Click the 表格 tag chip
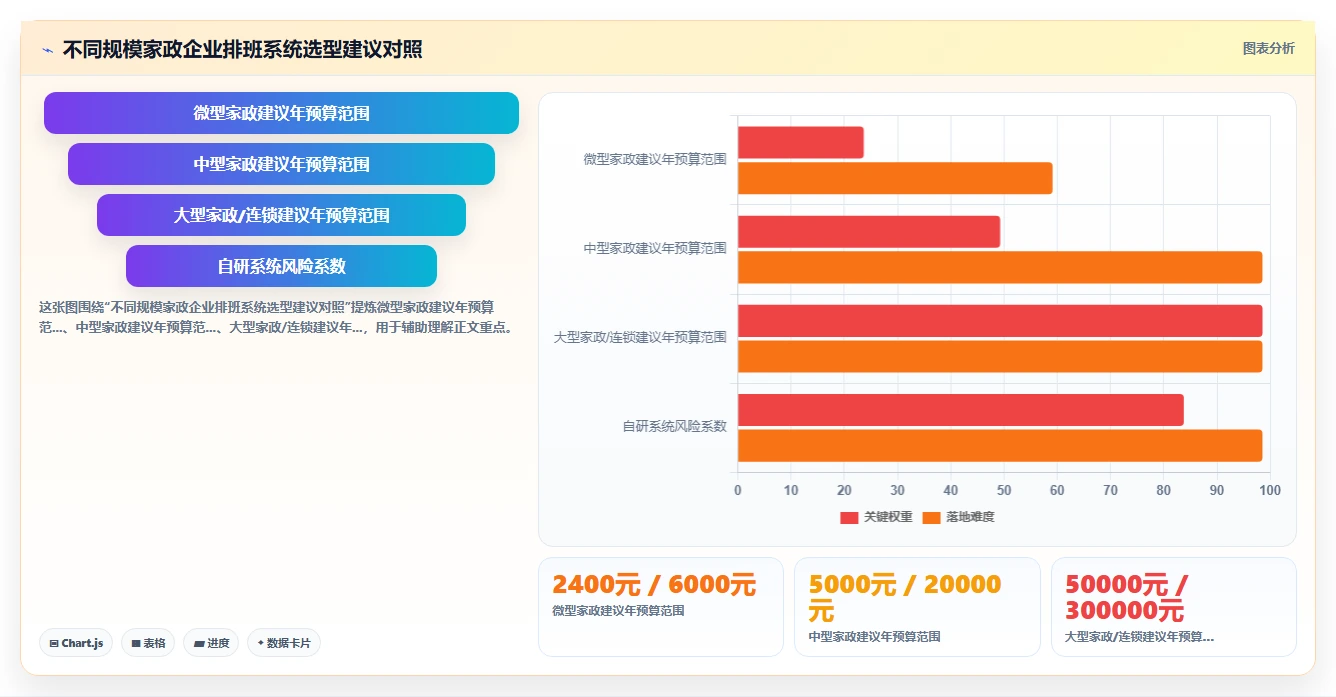Image resolution: width=1336 pixels, height=697 pixels. coord(149,643)
